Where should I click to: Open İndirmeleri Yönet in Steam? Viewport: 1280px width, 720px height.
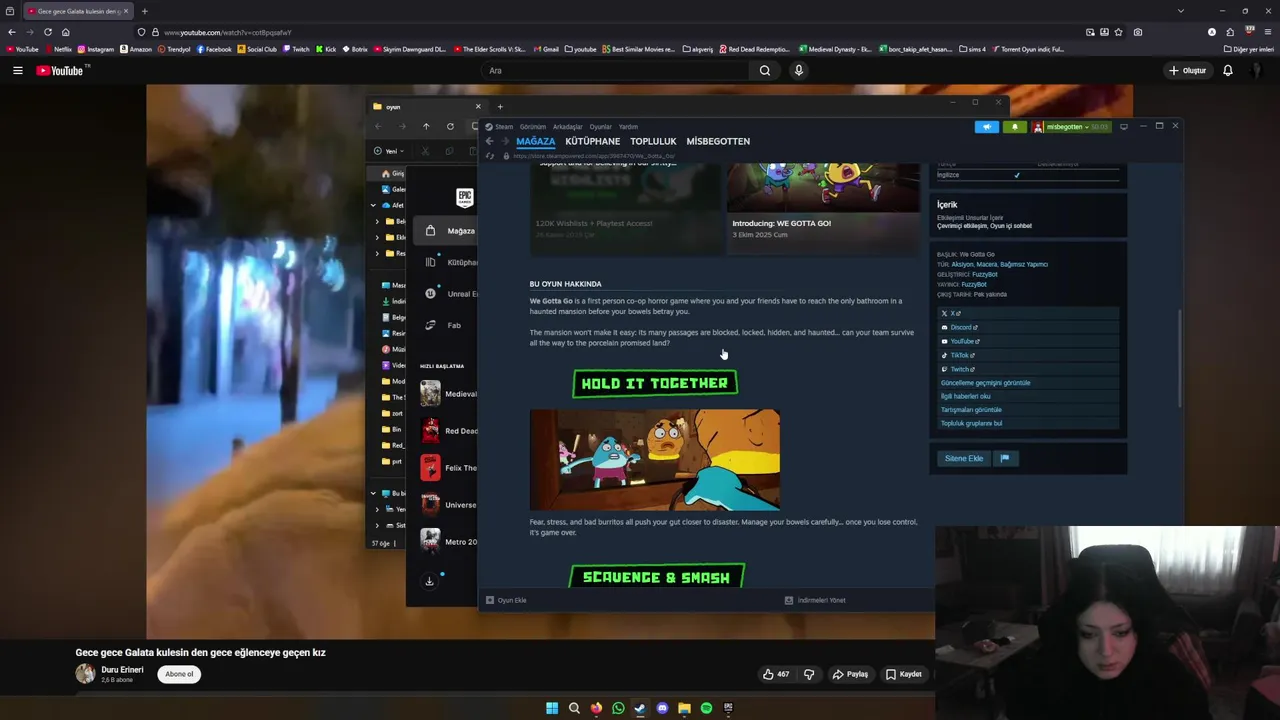[x=815, y=600]
